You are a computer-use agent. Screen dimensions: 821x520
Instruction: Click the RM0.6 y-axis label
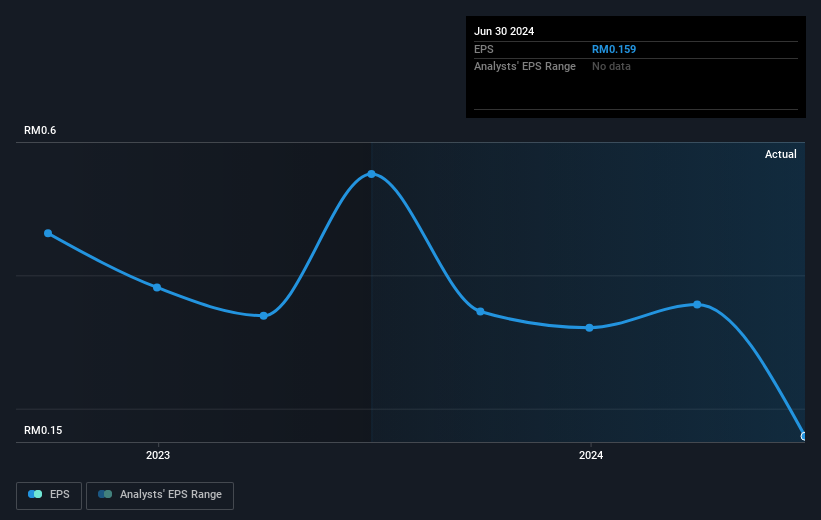pyautogui.click(x=40, y=130)
